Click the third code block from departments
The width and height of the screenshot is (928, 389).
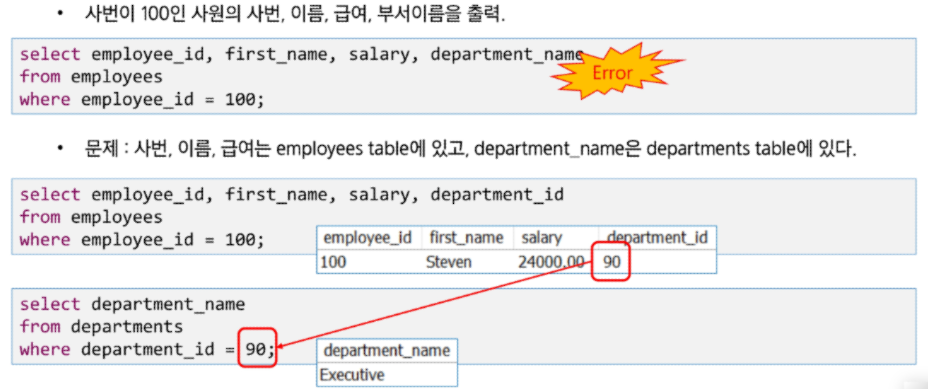pos(463,326)
